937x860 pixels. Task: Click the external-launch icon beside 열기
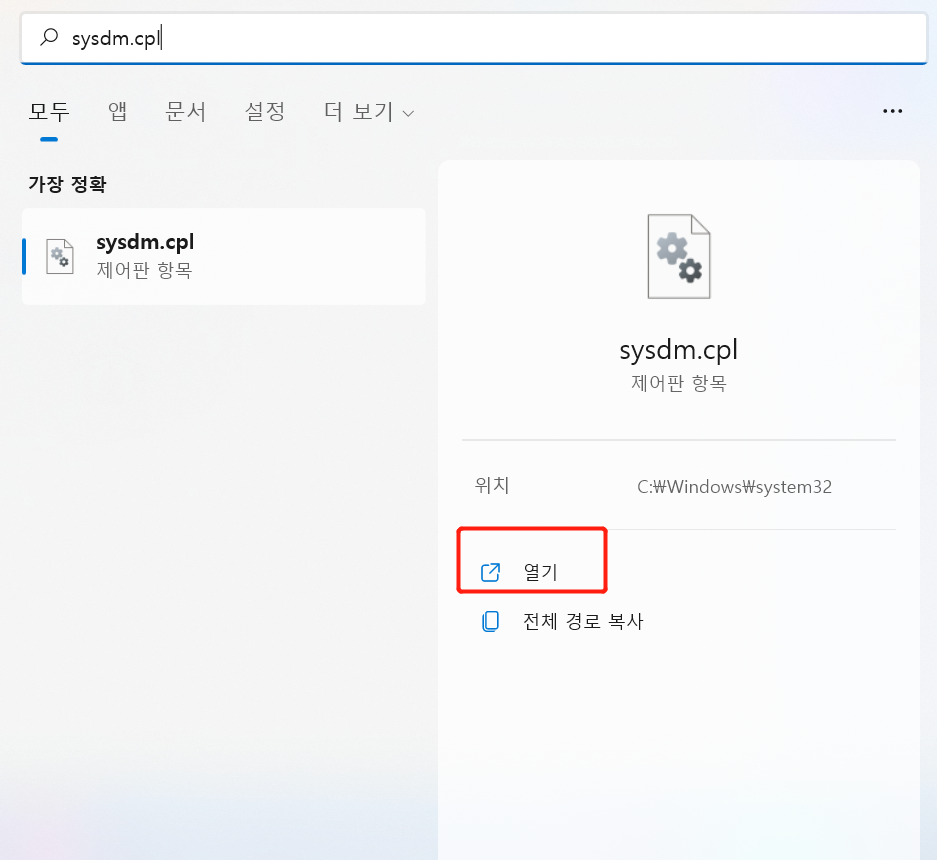489,571
